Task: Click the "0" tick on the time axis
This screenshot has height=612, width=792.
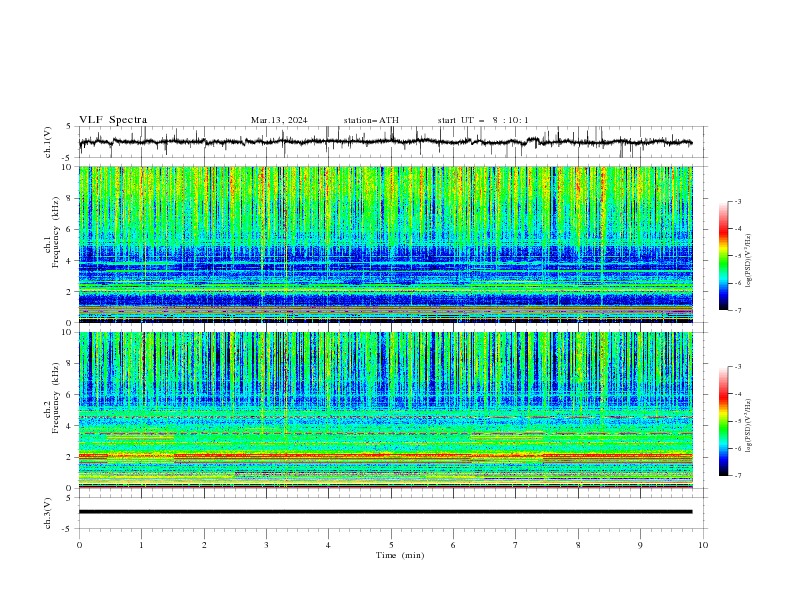Action: pos(79,545)
